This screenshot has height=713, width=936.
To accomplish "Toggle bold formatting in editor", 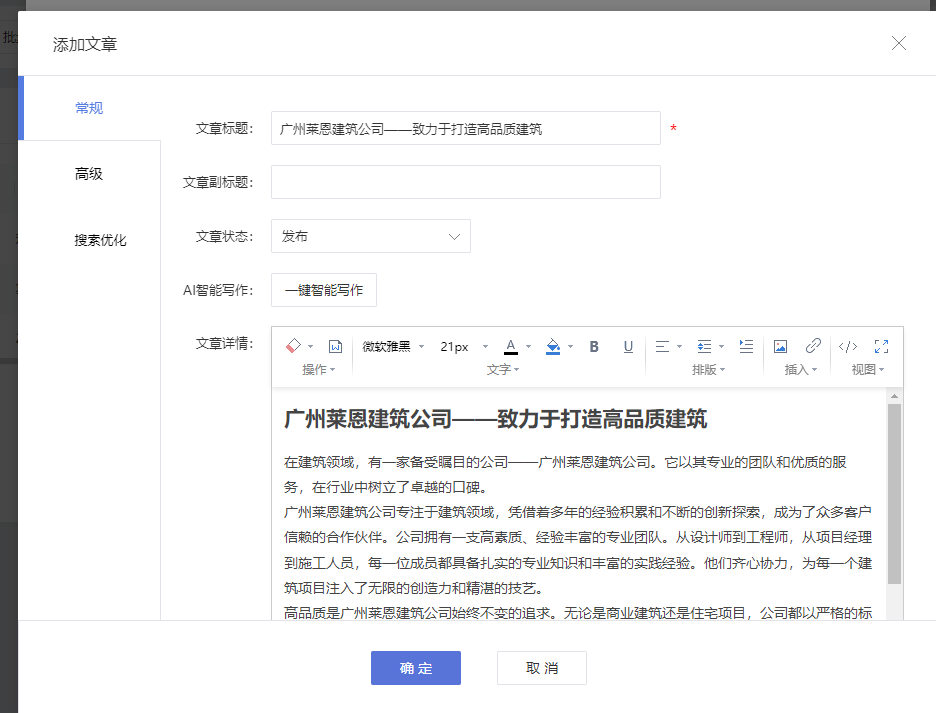I will tap(594, 346).
